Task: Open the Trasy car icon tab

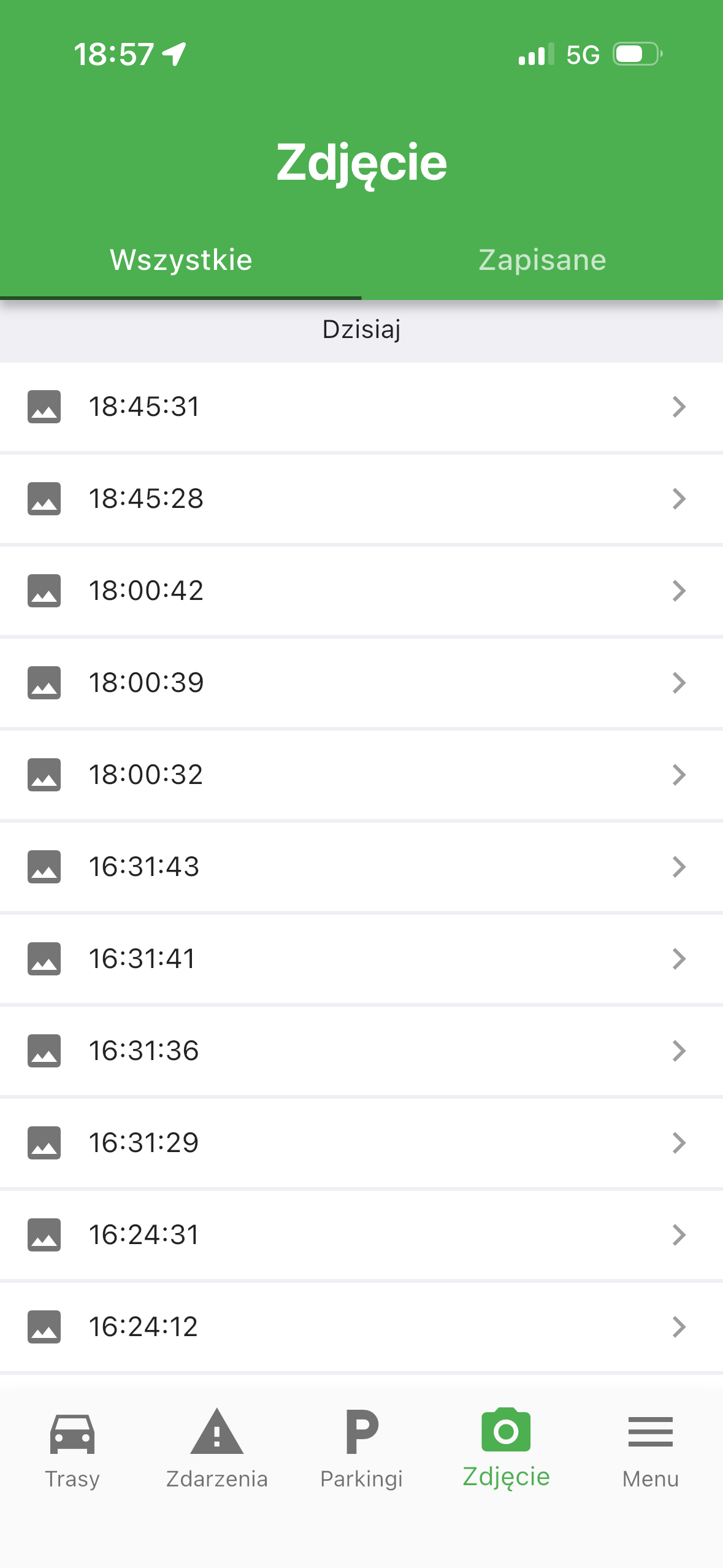Action: pos(72,1434)
